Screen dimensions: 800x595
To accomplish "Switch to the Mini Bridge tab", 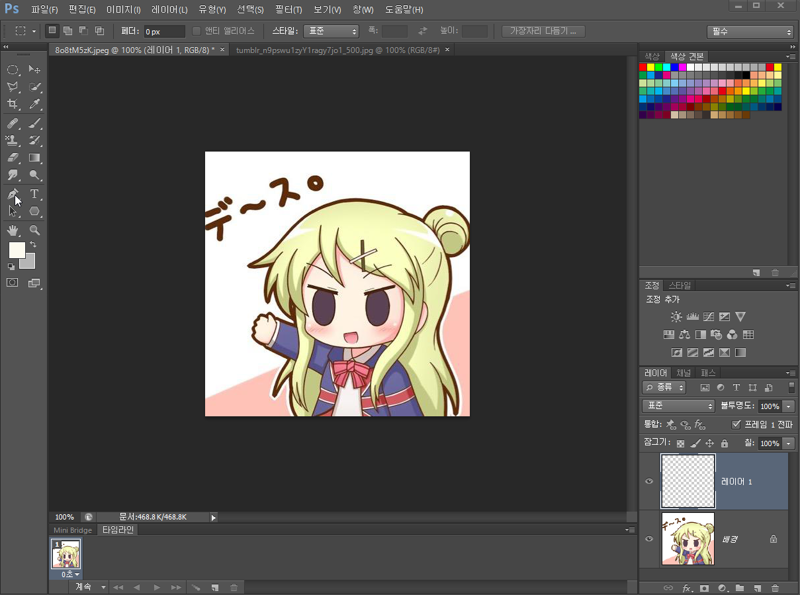I will coord(72,530).
